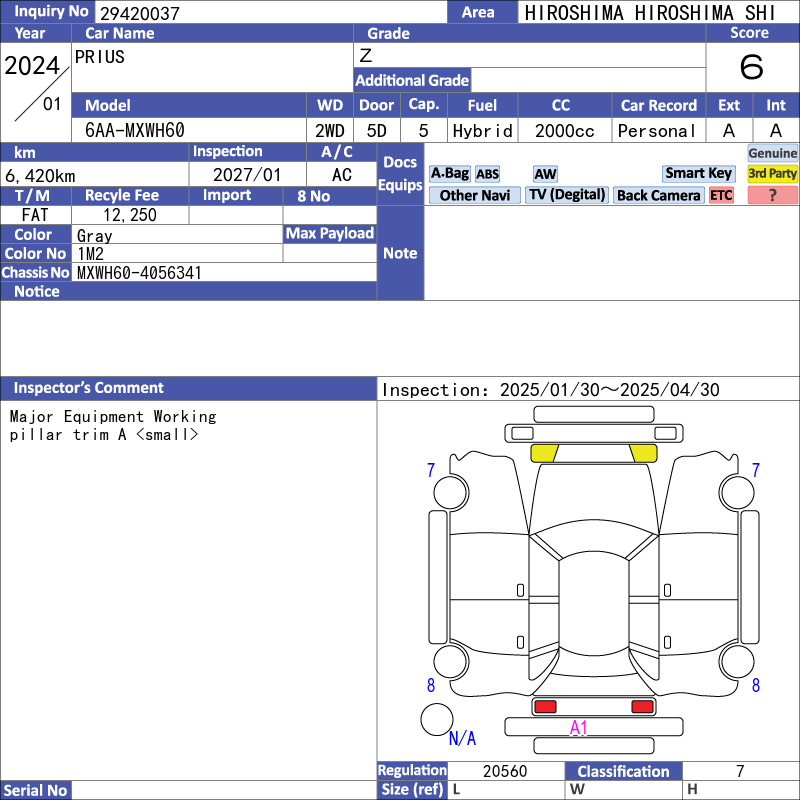Click the left yellow headlight on diagram

[544, 453]
